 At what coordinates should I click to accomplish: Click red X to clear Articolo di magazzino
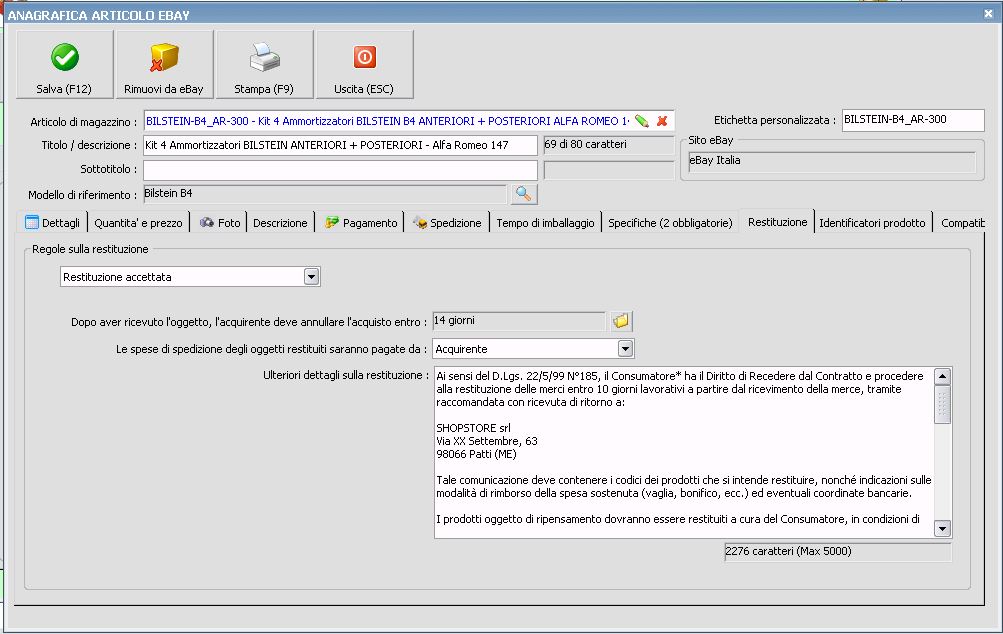662,121
